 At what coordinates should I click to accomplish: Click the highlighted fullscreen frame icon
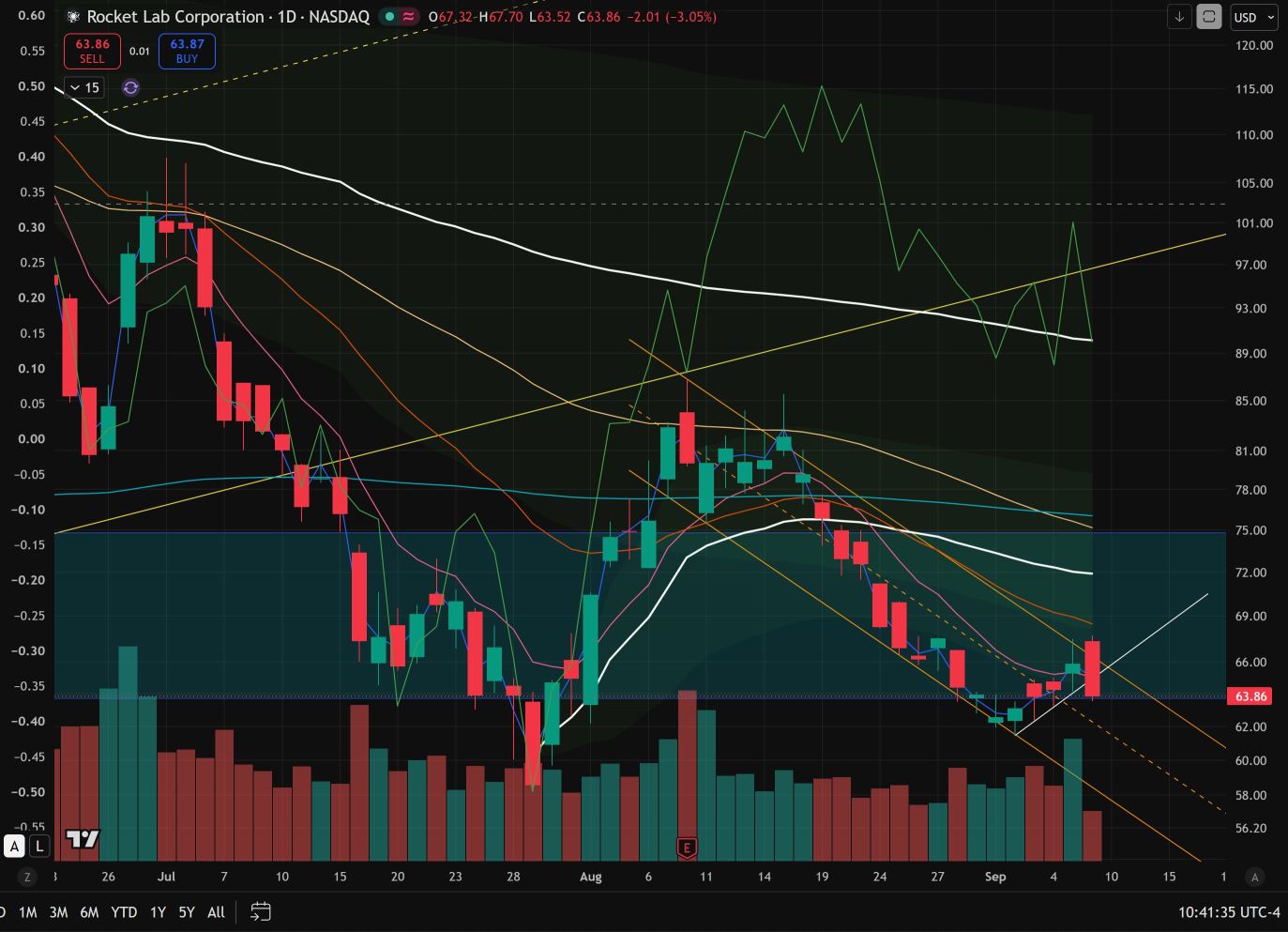[1209, 17]
